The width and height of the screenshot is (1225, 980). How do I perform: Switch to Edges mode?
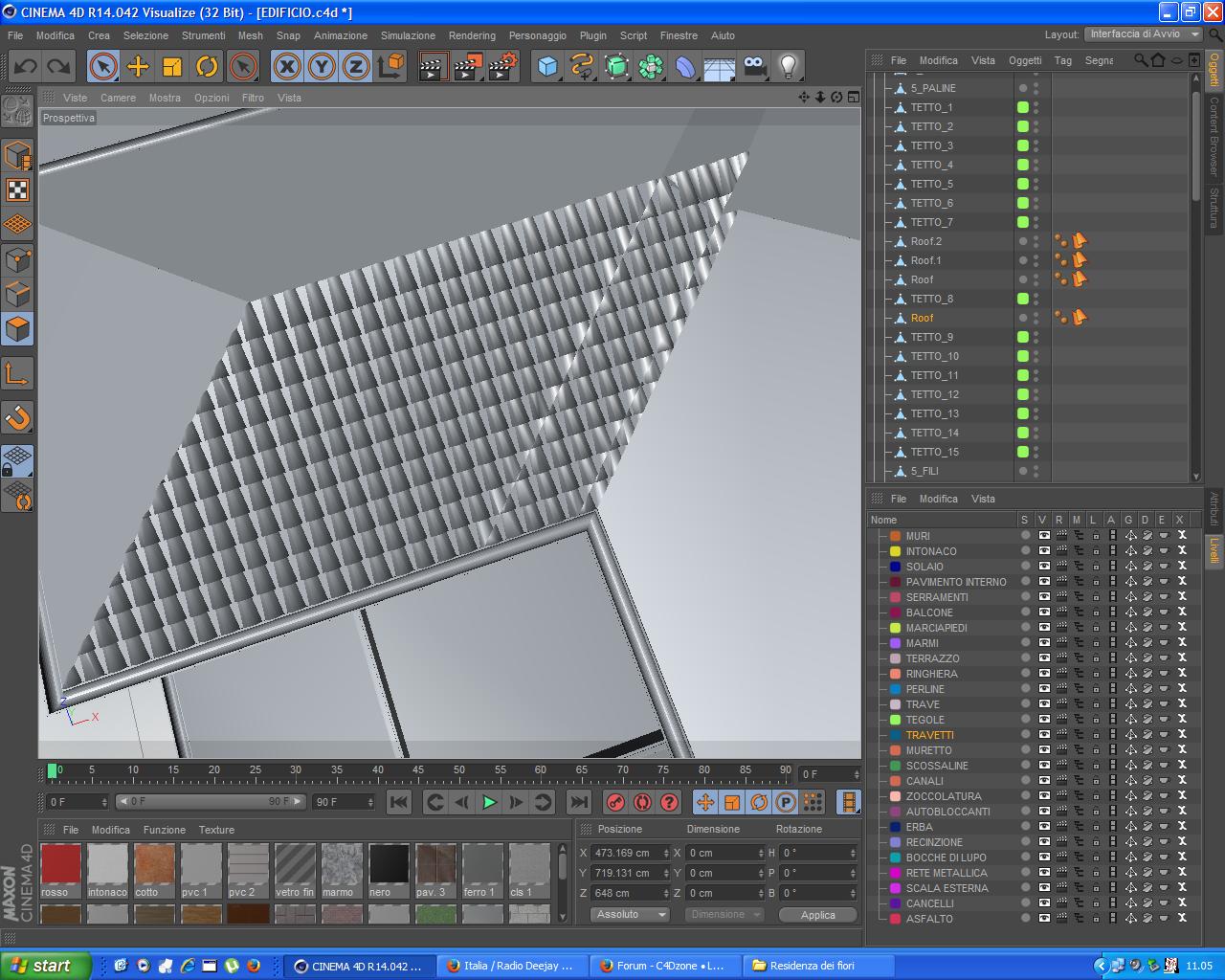[17, 294]
